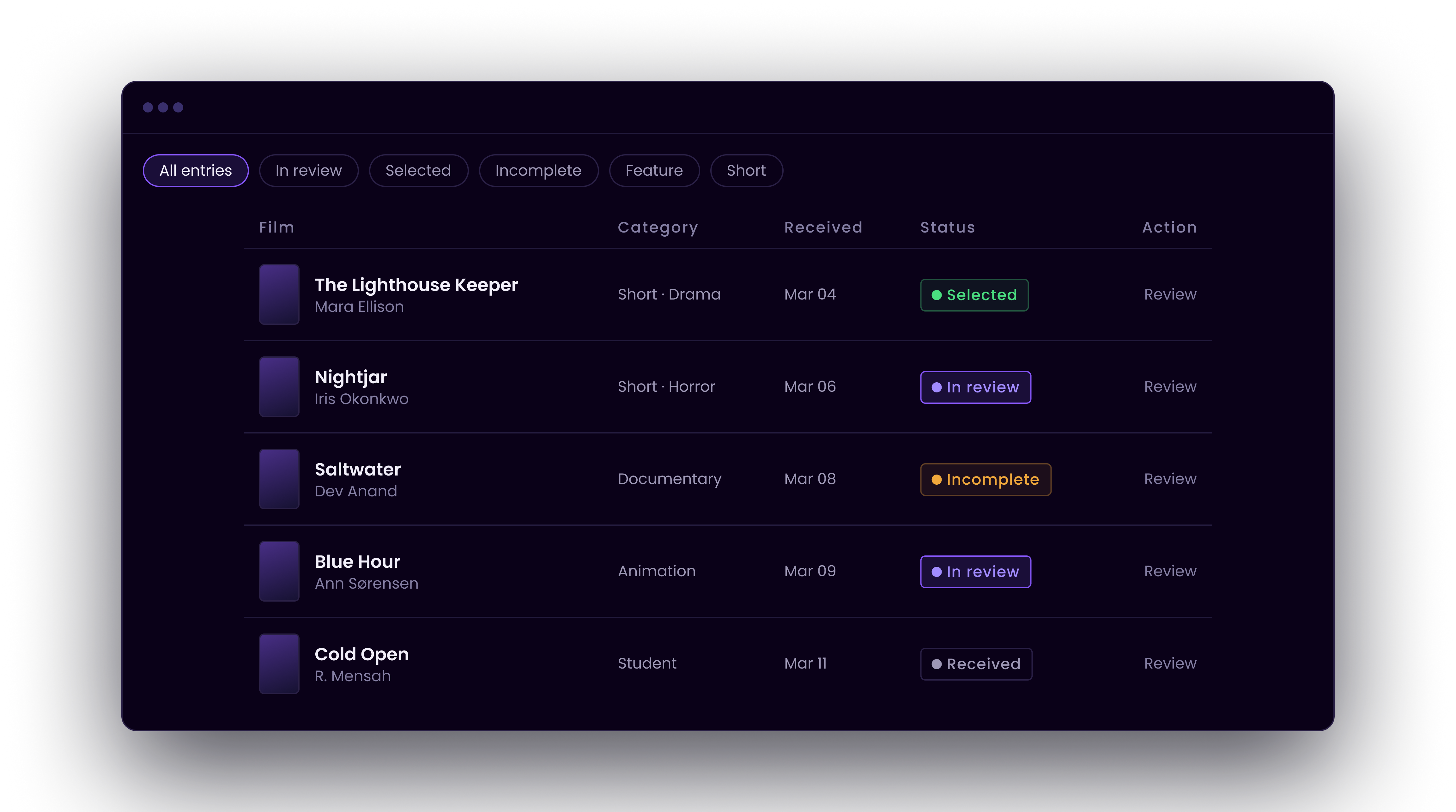Click director name R. Mensah
The height and width of the screenshot is (812, 1456).
(x=353, y=676)
